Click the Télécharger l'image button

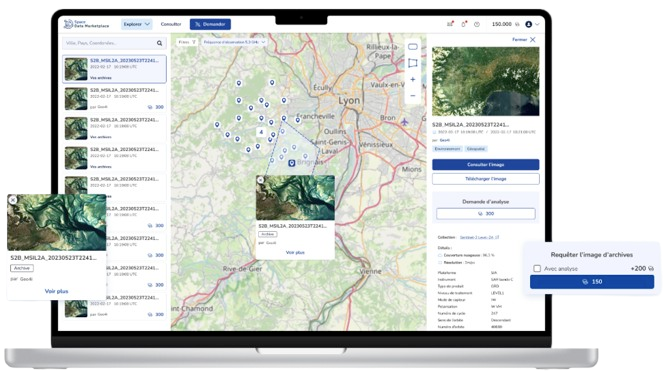point(486,179)
